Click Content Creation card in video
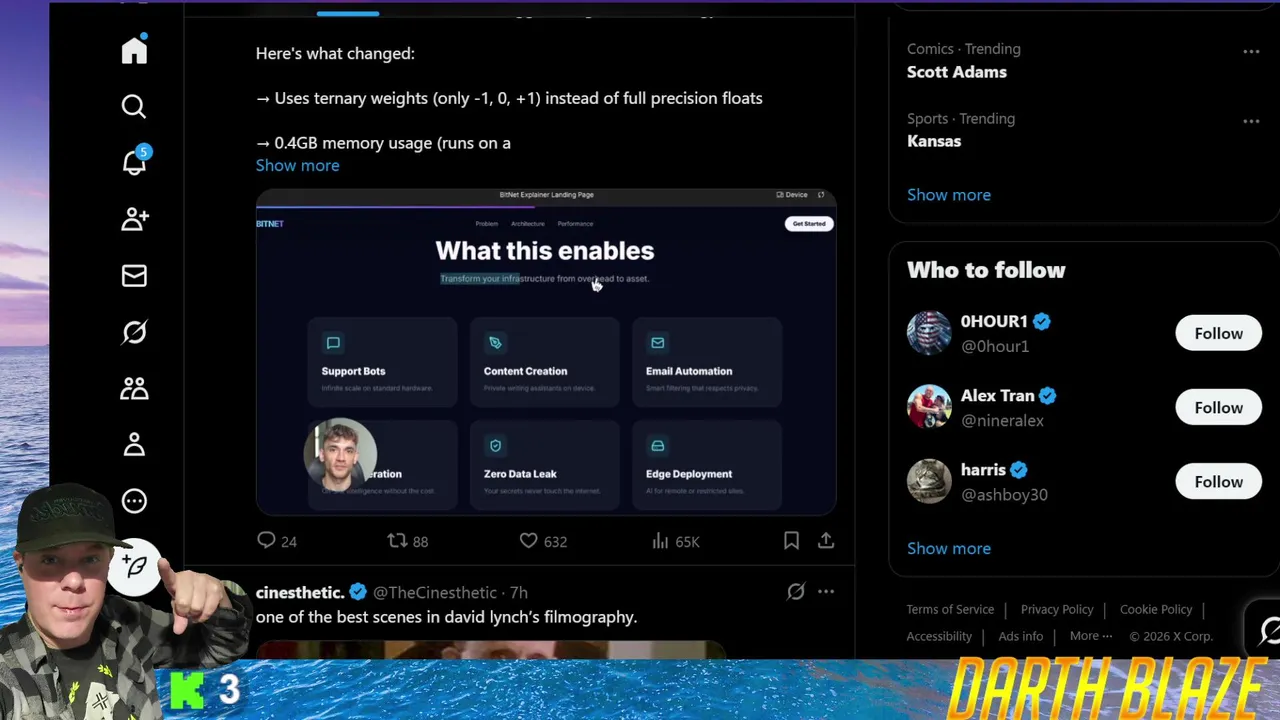 click(x=544, y=362)
